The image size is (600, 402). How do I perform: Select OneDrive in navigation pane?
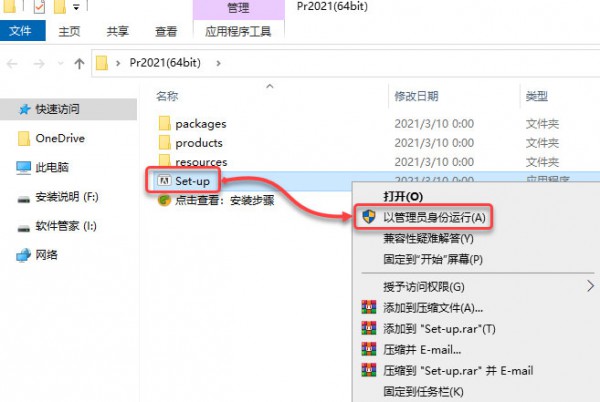60,138
